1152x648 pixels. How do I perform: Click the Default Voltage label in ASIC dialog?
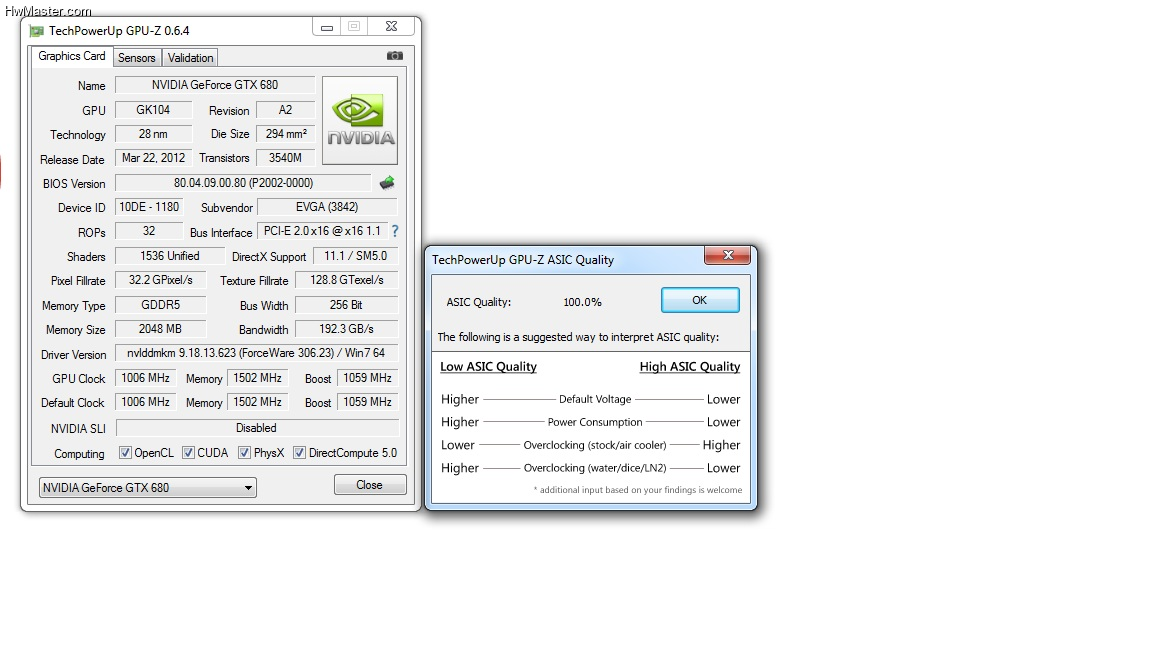[x=595, y=400]
